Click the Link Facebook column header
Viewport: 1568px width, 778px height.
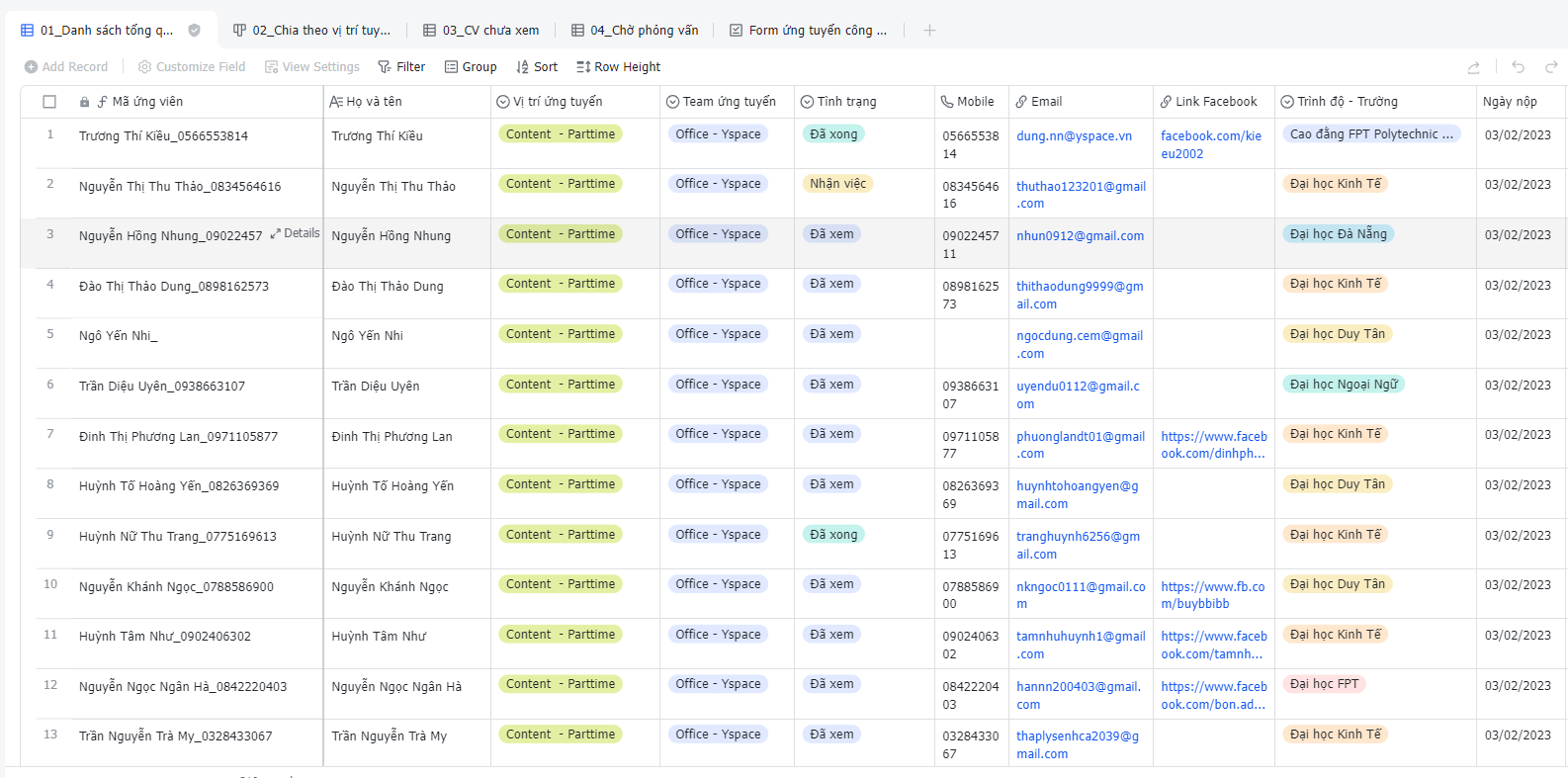click(x=1214, y=102)
